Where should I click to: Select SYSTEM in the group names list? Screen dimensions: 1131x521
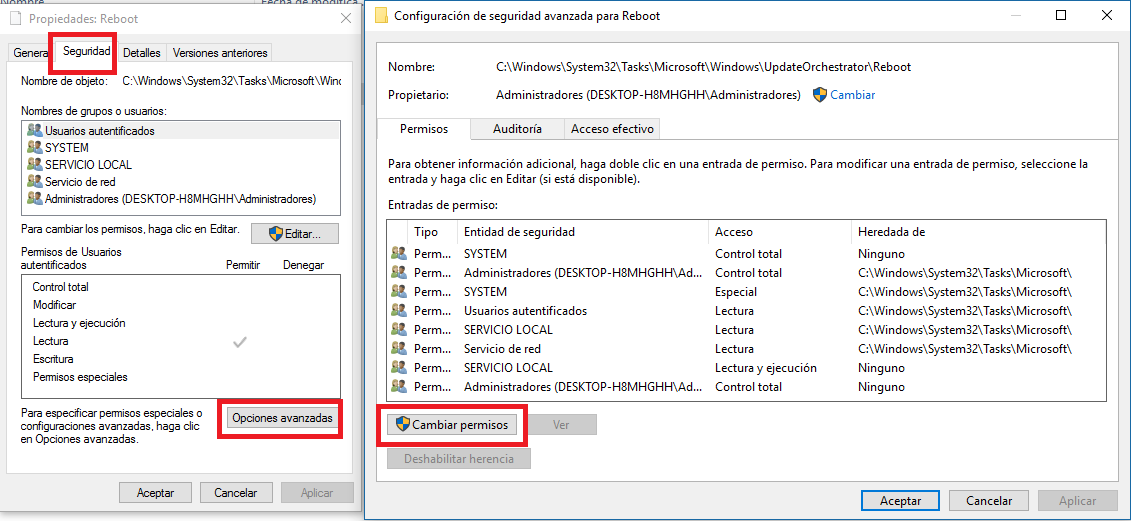[181, 148]
